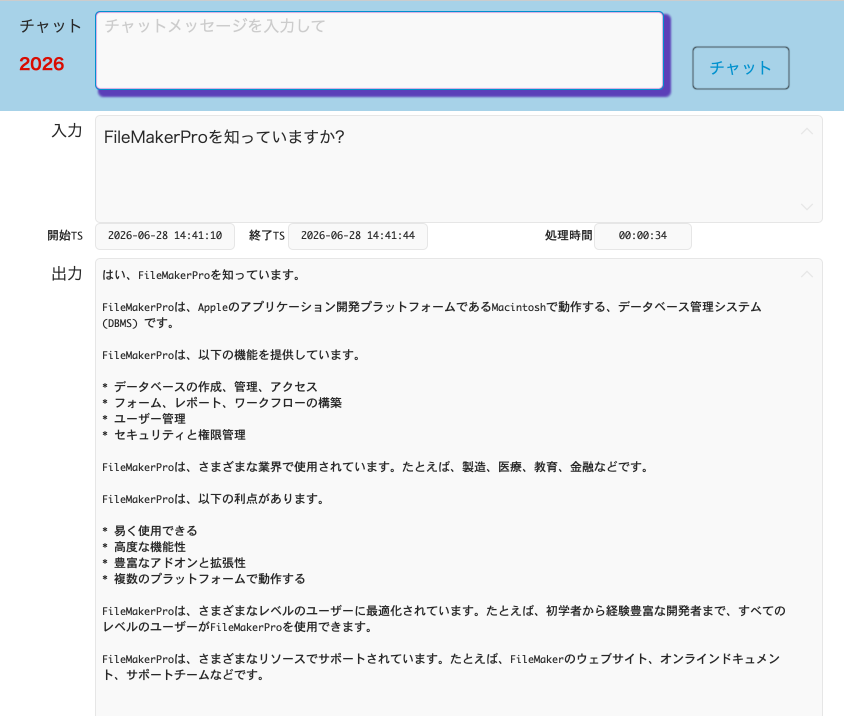Click the 入力 label
This screenshot has width=844, height=716.
(x=67, y=131)
